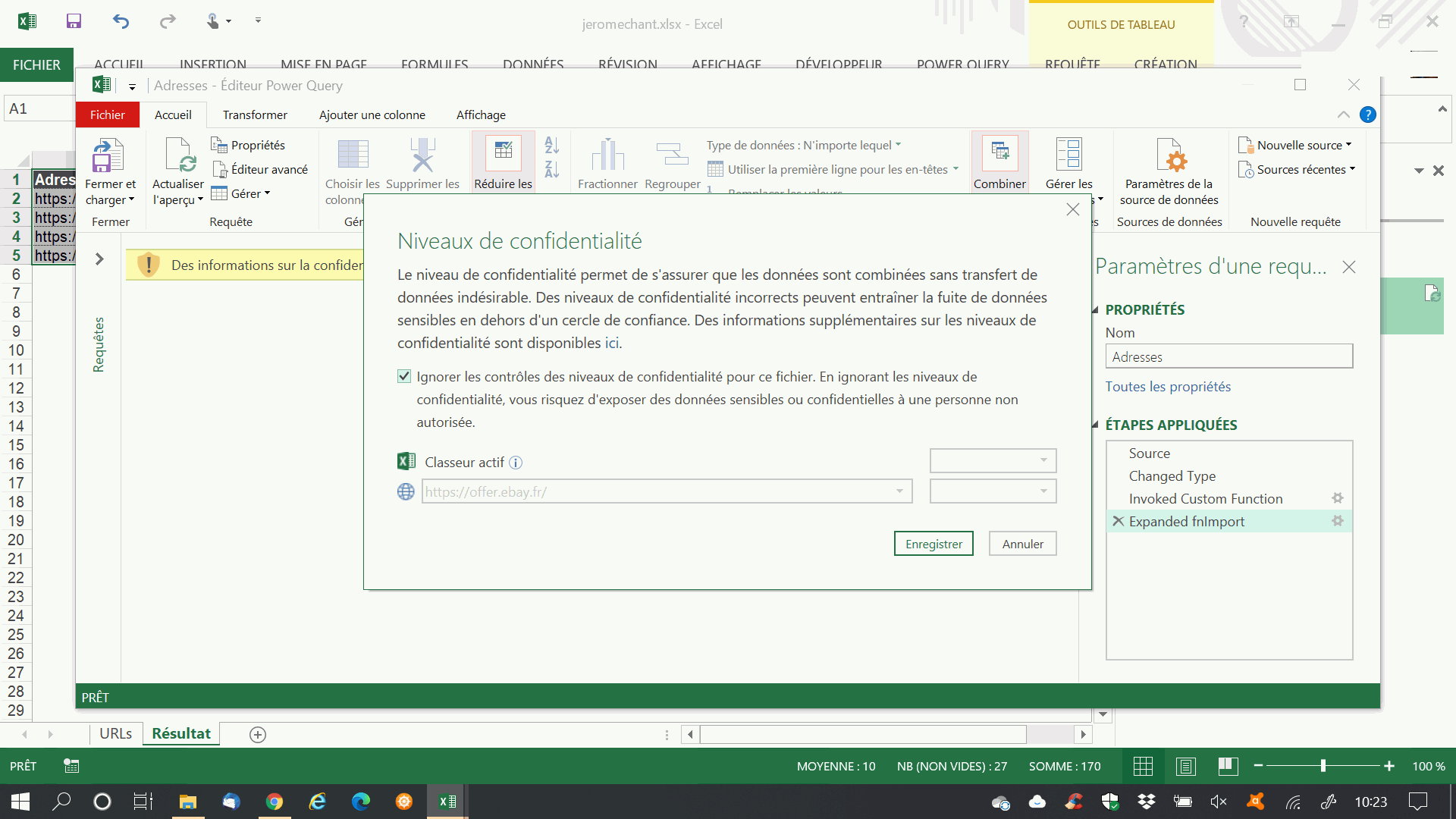Open Toutes les propriétés link
Viewport: 1456px width, 819px height.
click(x=1168, y=387)
